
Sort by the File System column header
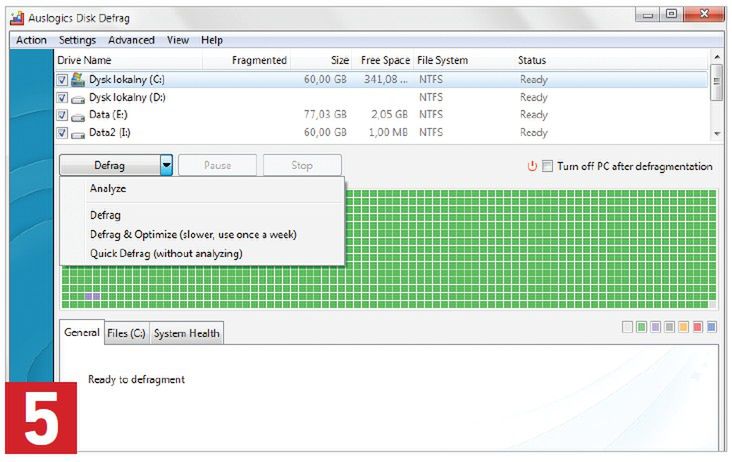pos(442,60)
